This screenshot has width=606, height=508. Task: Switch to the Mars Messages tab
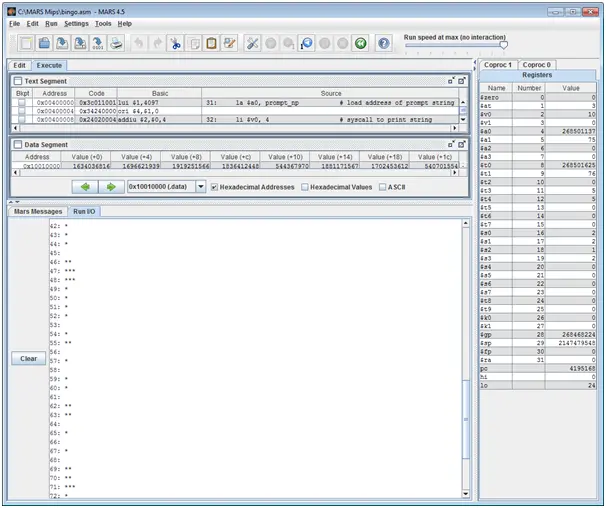coord(38,211)
